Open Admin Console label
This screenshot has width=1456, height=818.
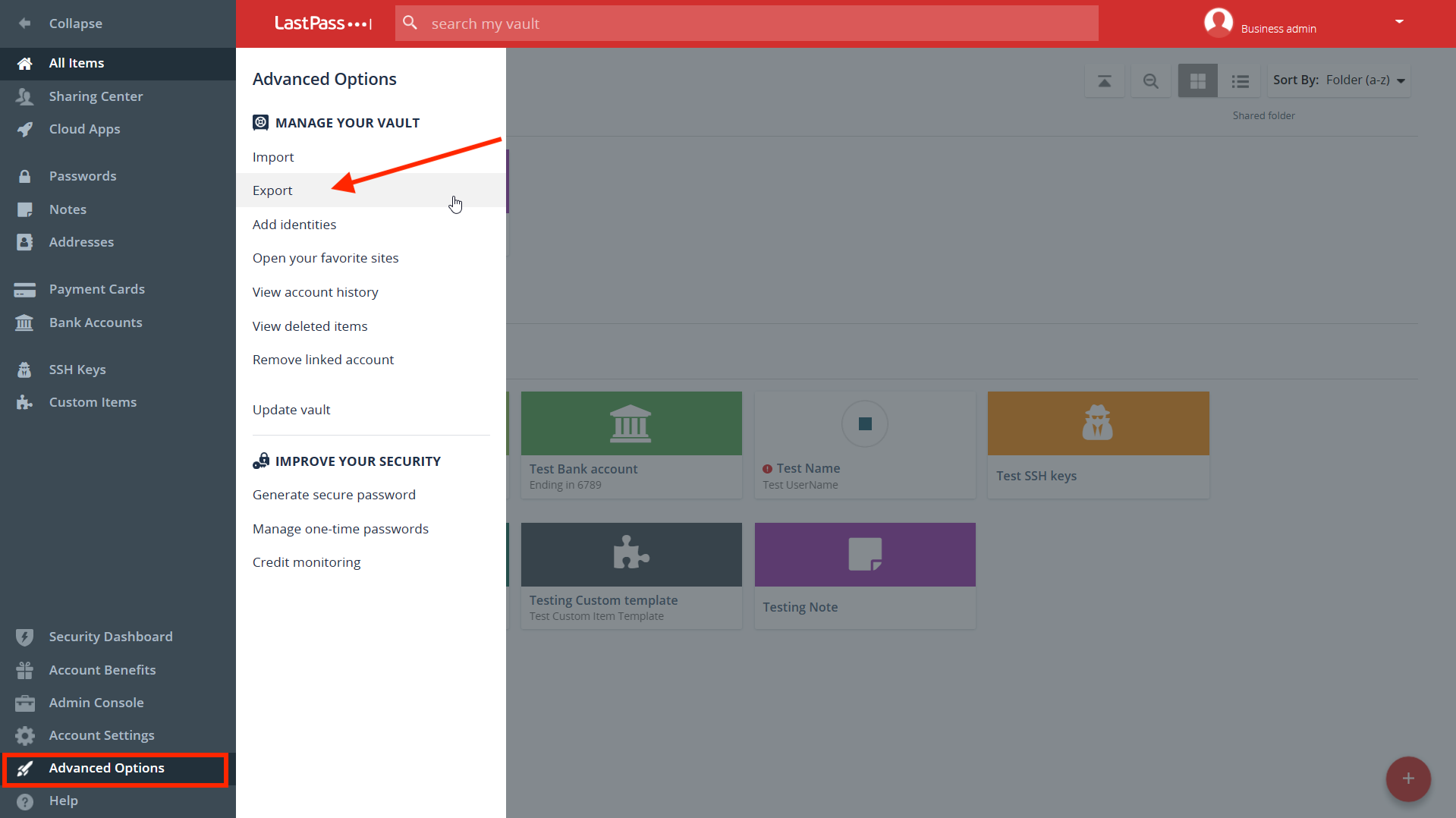coord(96,703)
